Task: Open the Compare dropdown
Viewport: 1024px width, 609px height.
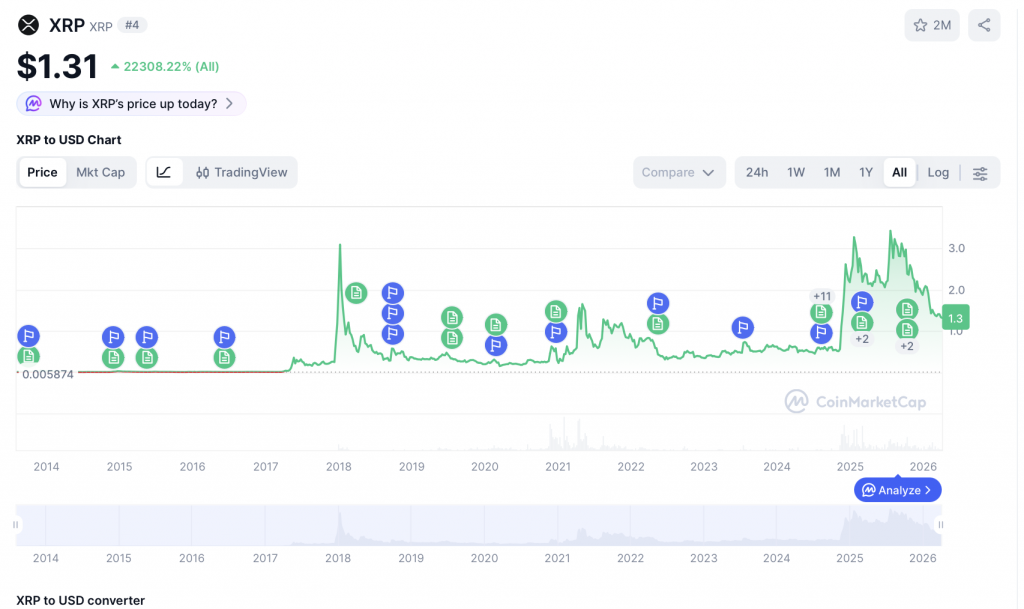Action: [679, 172]
